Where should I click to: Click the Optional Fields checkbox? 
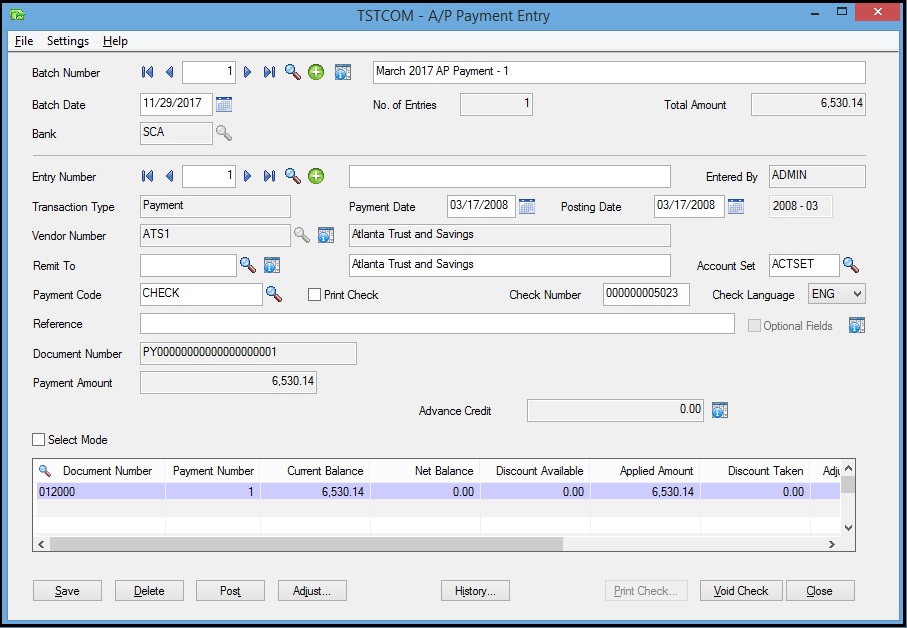coord(754,326)
